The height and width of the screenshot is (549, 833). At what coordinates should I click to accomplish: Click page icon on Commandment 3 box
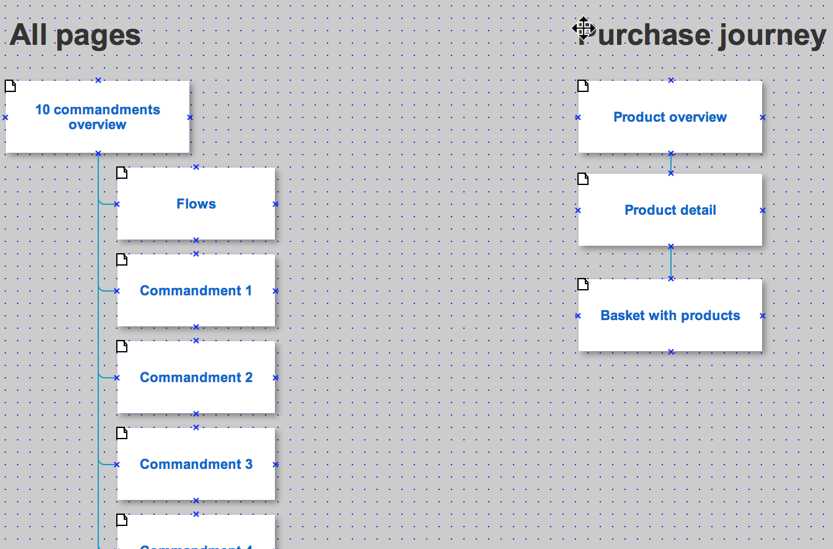pyautogui.click(x=122, y=433)
